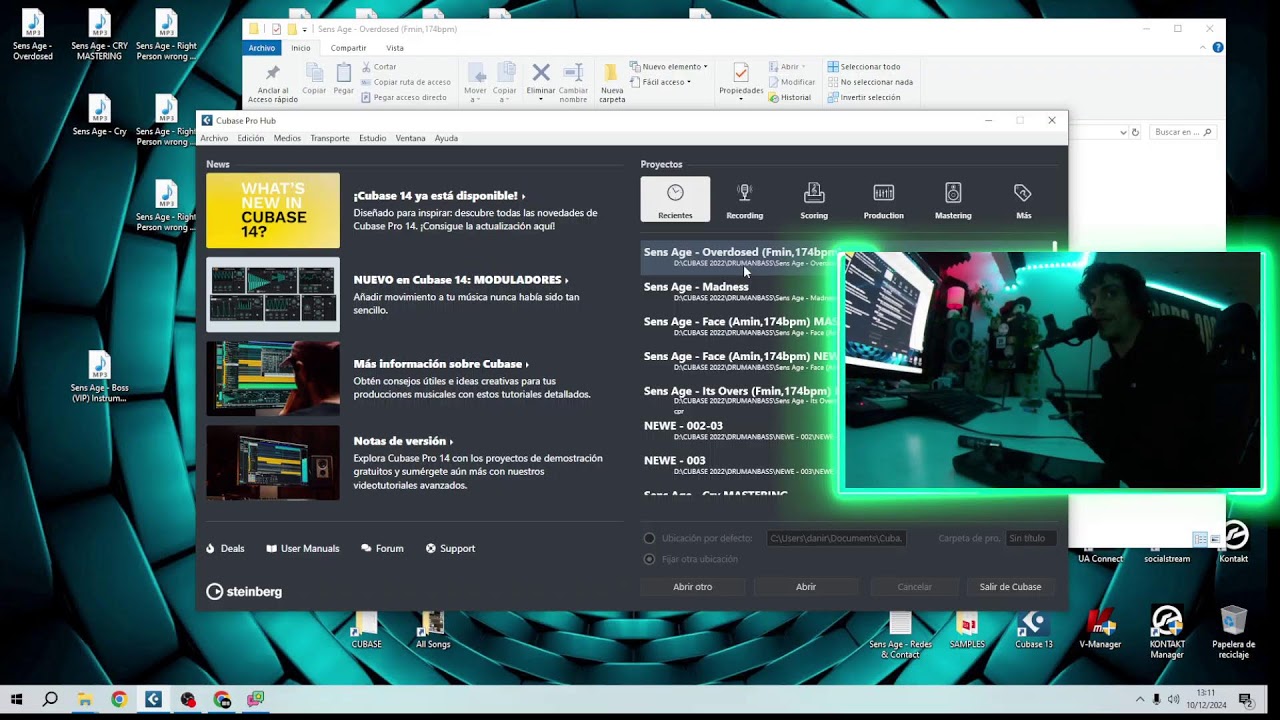Select the Más project category
Image resolution: width=1280 pixels, height=720 pixels.
tap(1023, 200)
